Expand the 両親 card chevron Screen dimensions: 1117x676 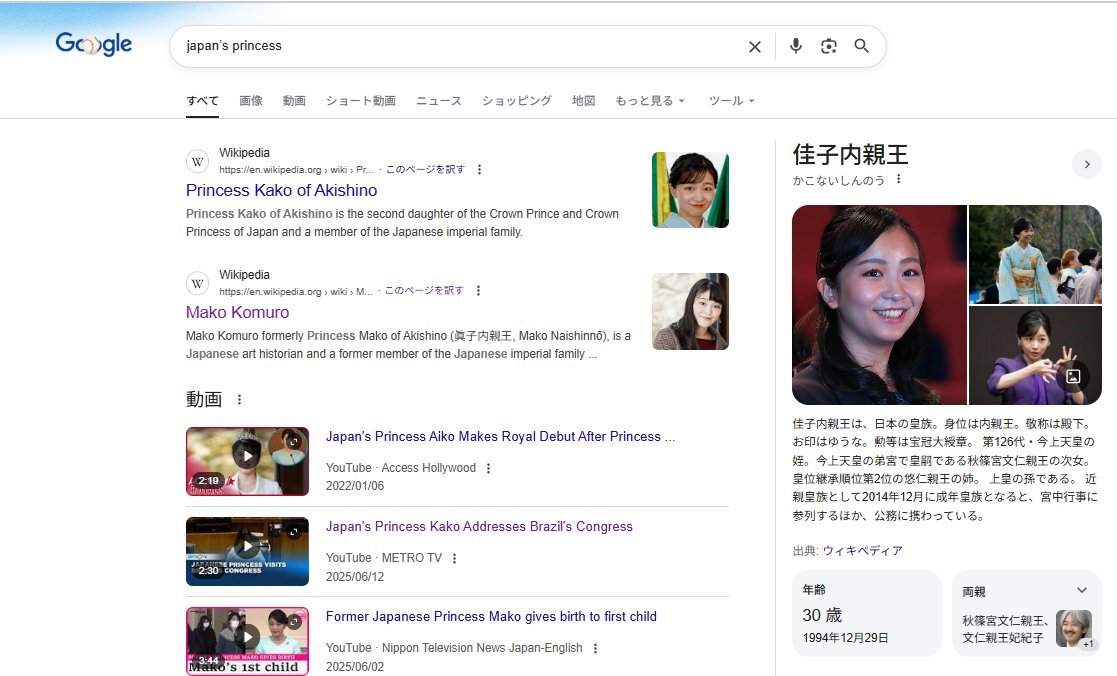point(1081,590)
